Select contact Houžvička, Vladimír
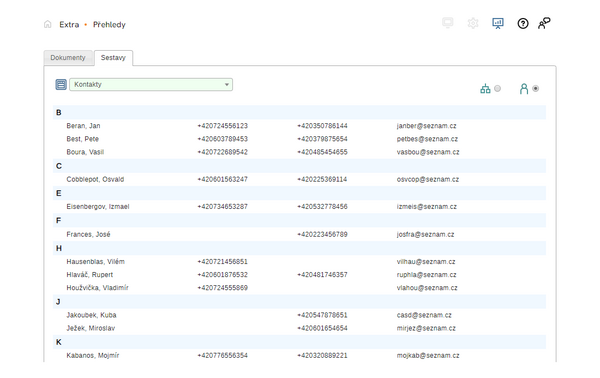Viewport: 600px width, 378px height. pyautogui.click(x=98, y=288)
